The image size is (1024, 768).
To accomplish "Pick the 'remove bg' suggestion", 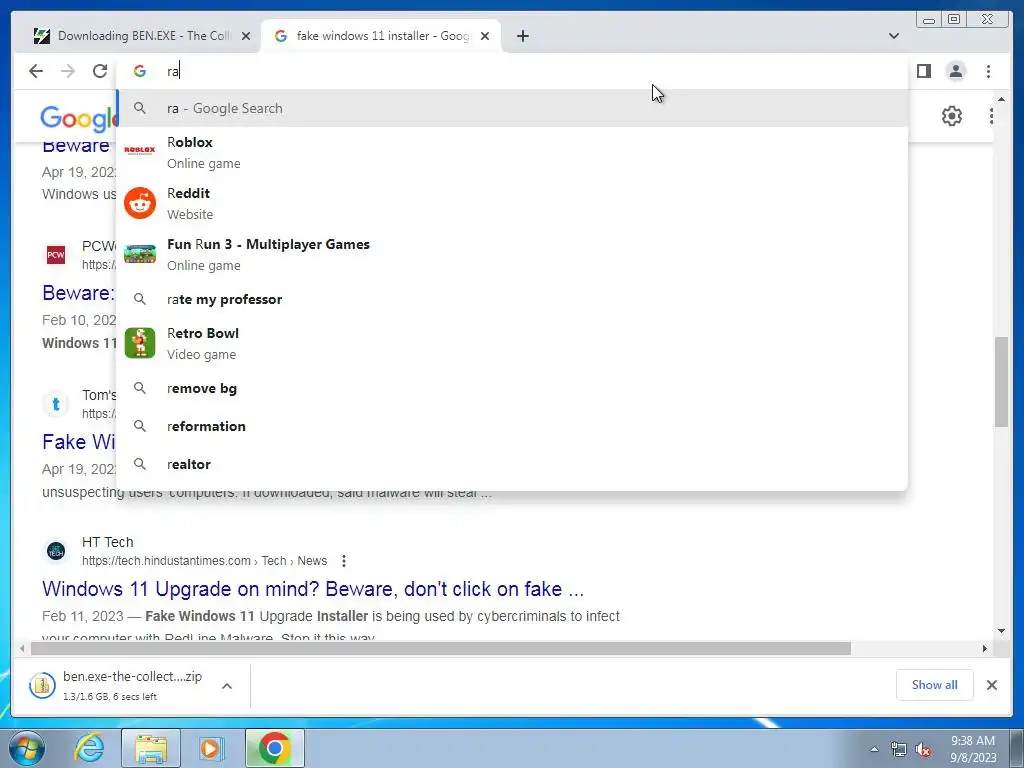I will [x=512, y=389].
